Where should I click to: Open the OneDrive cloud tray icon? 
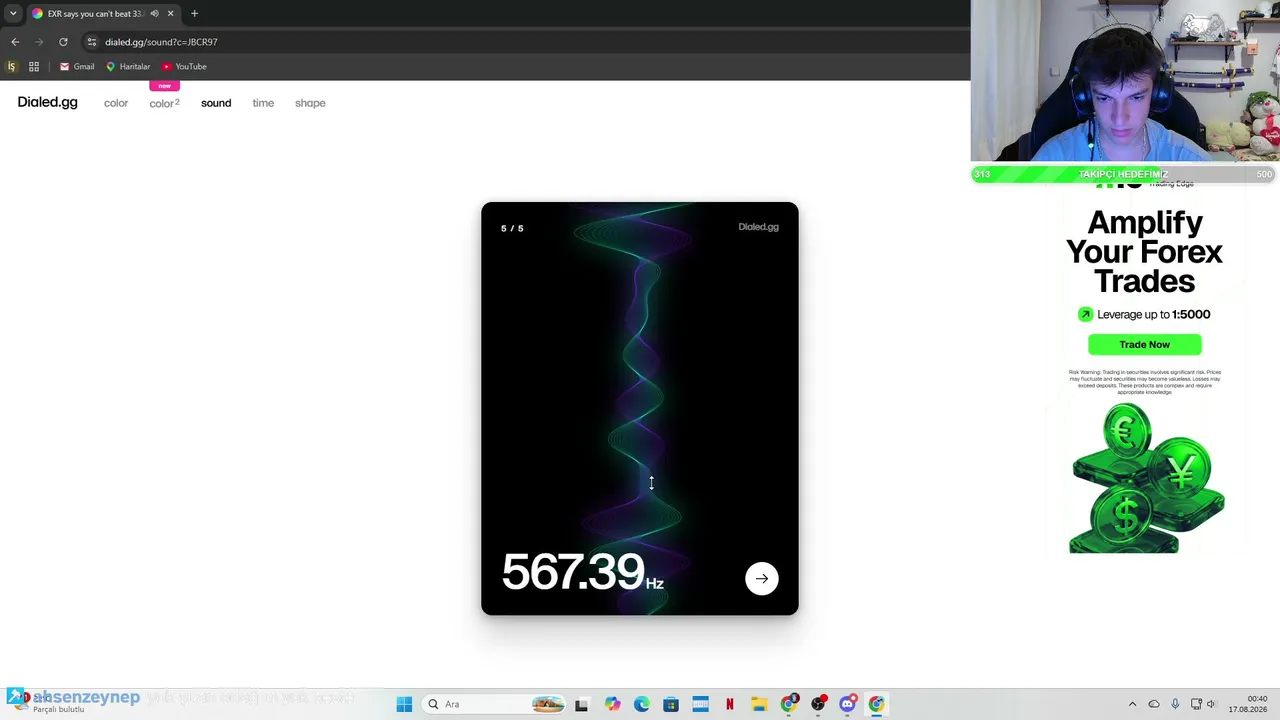[x=1154, y=704]
